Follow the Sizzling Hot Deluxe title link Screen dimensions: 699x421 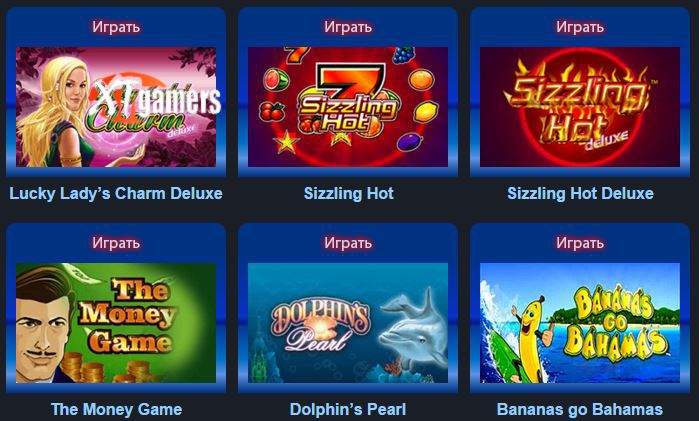[x=580, y=194]
